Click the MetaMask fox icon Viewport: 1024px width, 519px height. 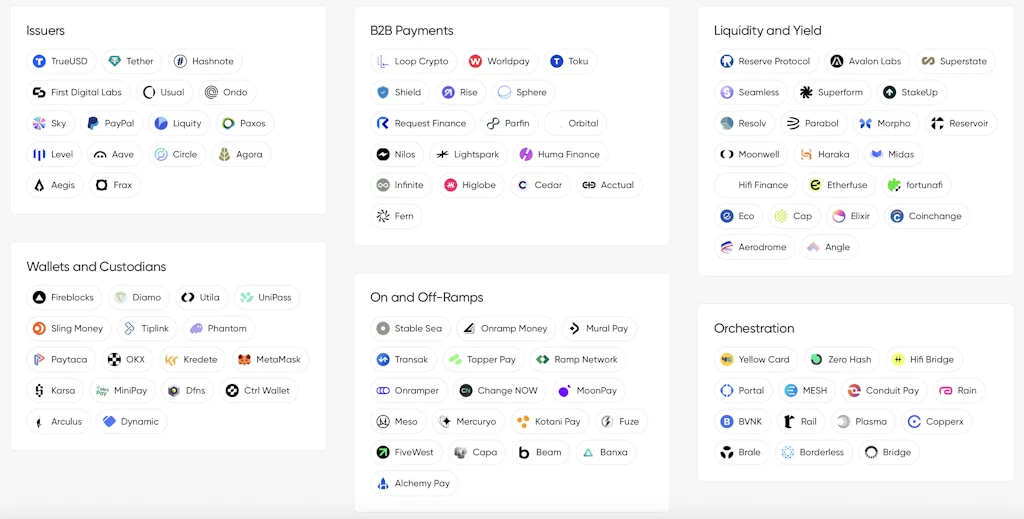click(244, 359)
